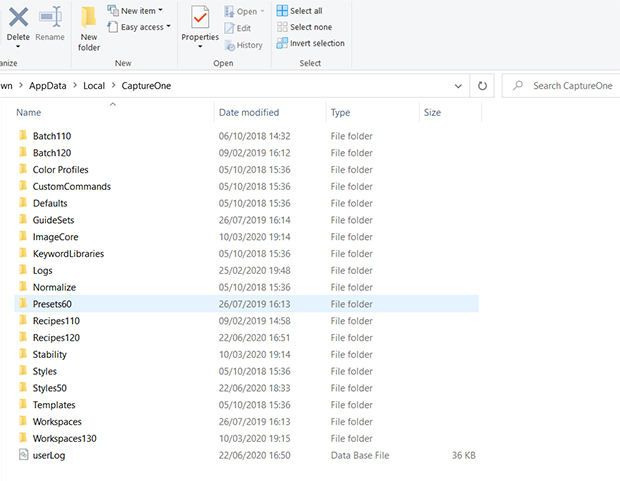Select the Presets60 folder icon
Image resolution: width=620 pixels, height=481 pixels.
(x=23, y=304)
